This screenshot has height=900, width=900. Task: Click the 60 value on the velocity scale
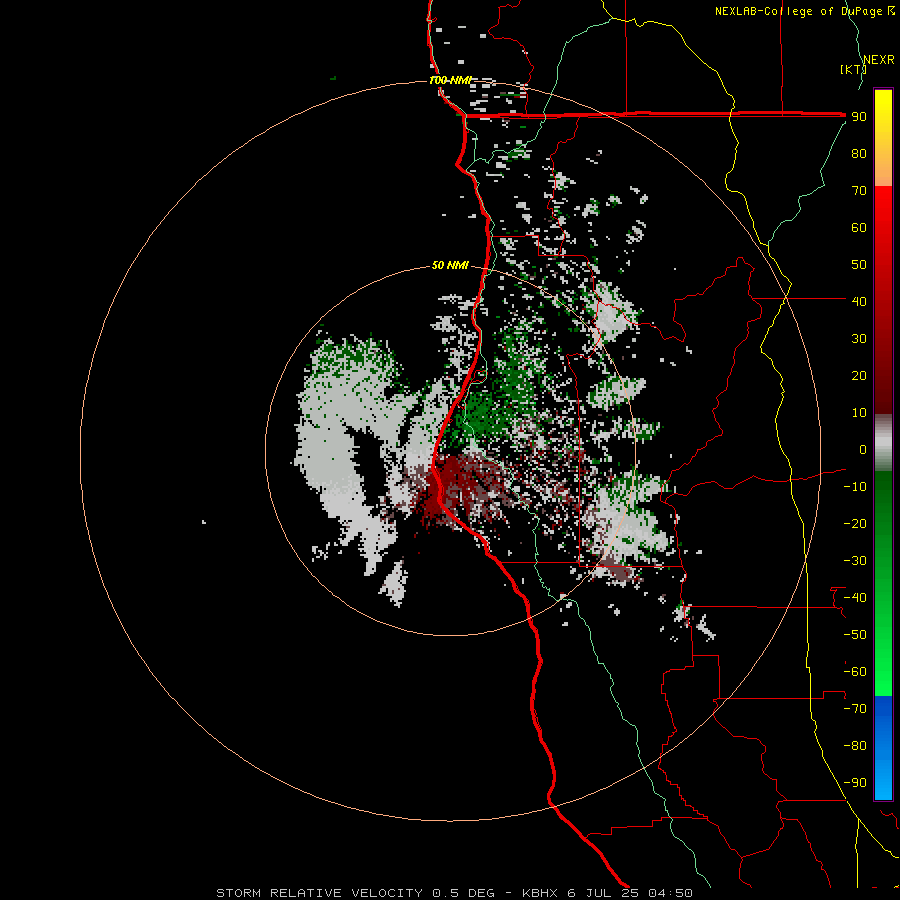[859, 227]
